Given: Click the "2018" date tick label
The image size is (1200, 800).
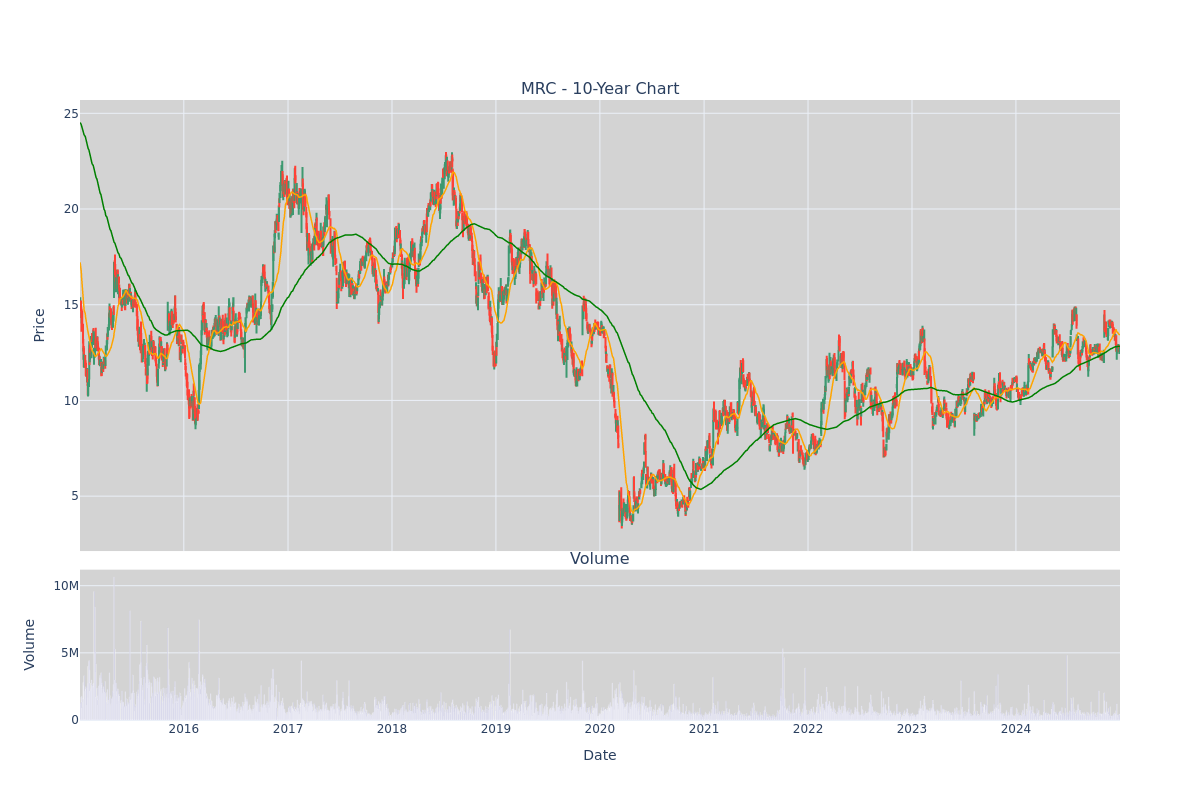Looking at the screenshot, I should [x=392, y=729].
